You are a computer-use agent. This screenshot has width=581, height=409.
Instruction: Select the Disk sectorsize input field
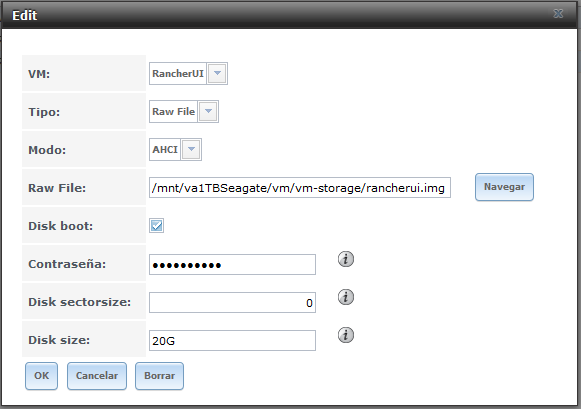click(x=232, y=302)
